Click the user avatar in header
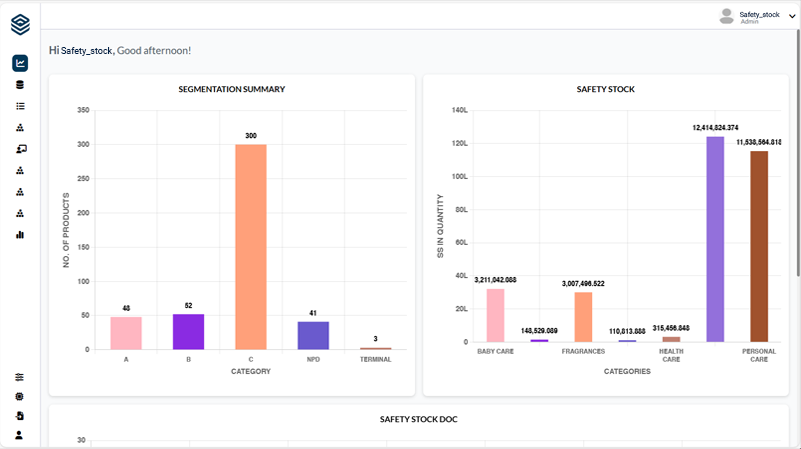The width and height of the screenshot is (801, 449). (726, 16)
